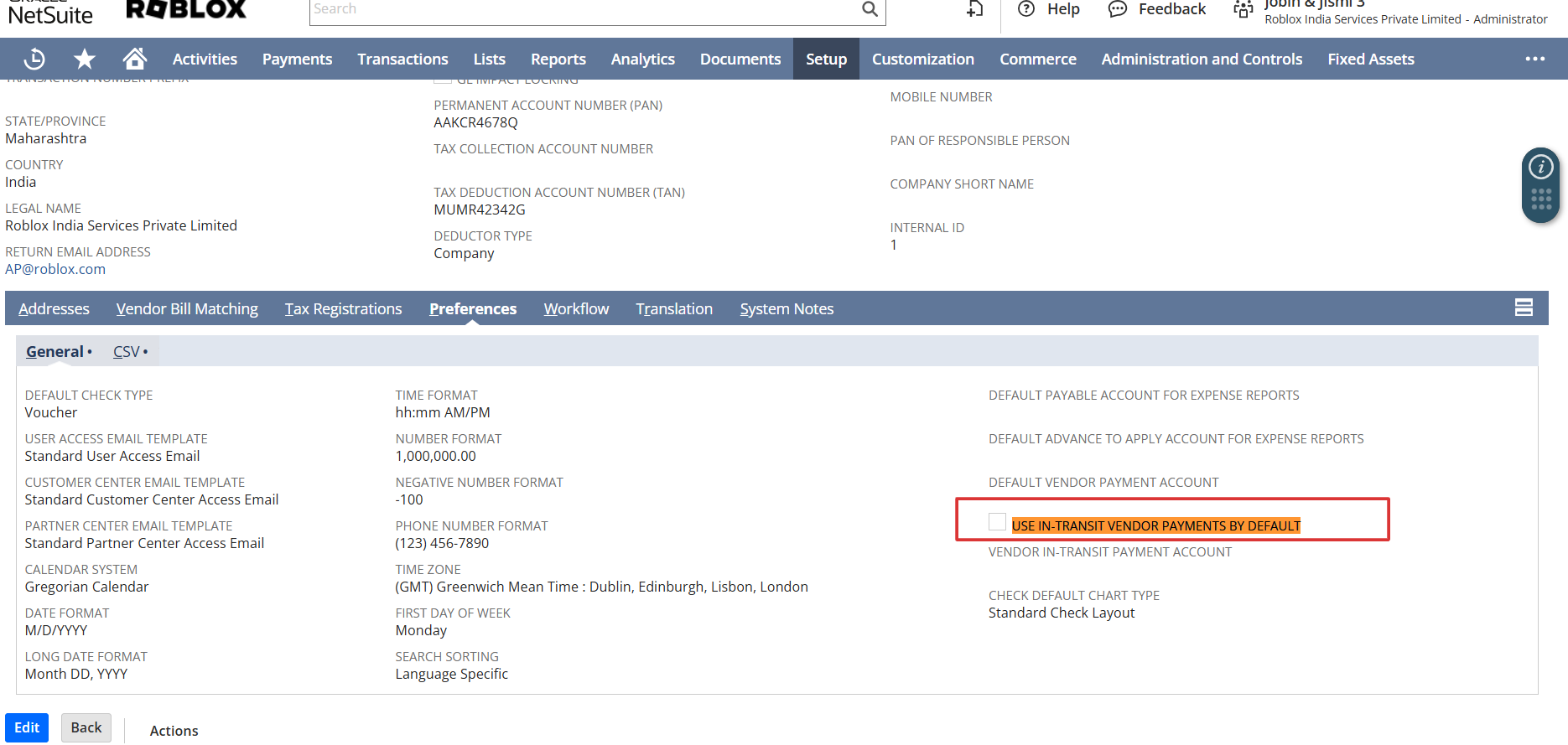Viewport: 1568px width, 745px height.
Task: Click the Help question mark icon
Action: point(1025,9)
